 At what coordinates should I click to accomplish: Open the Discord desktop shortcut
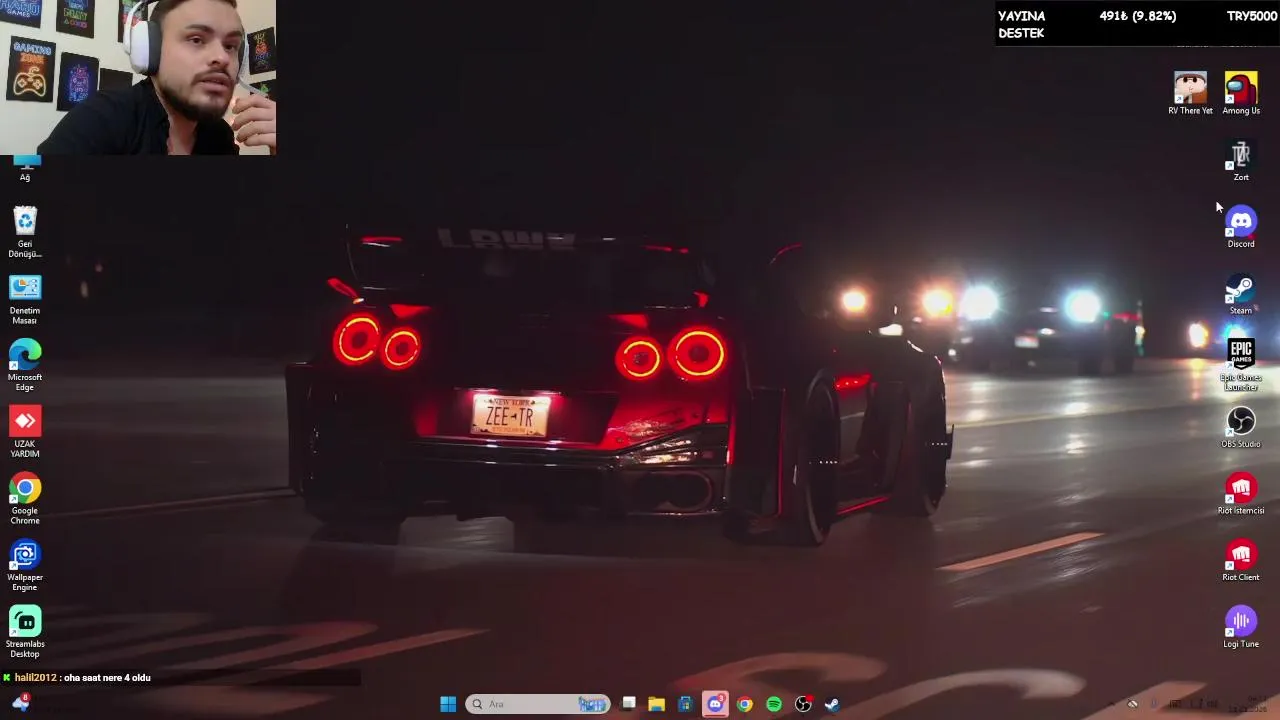(1241, 227)
